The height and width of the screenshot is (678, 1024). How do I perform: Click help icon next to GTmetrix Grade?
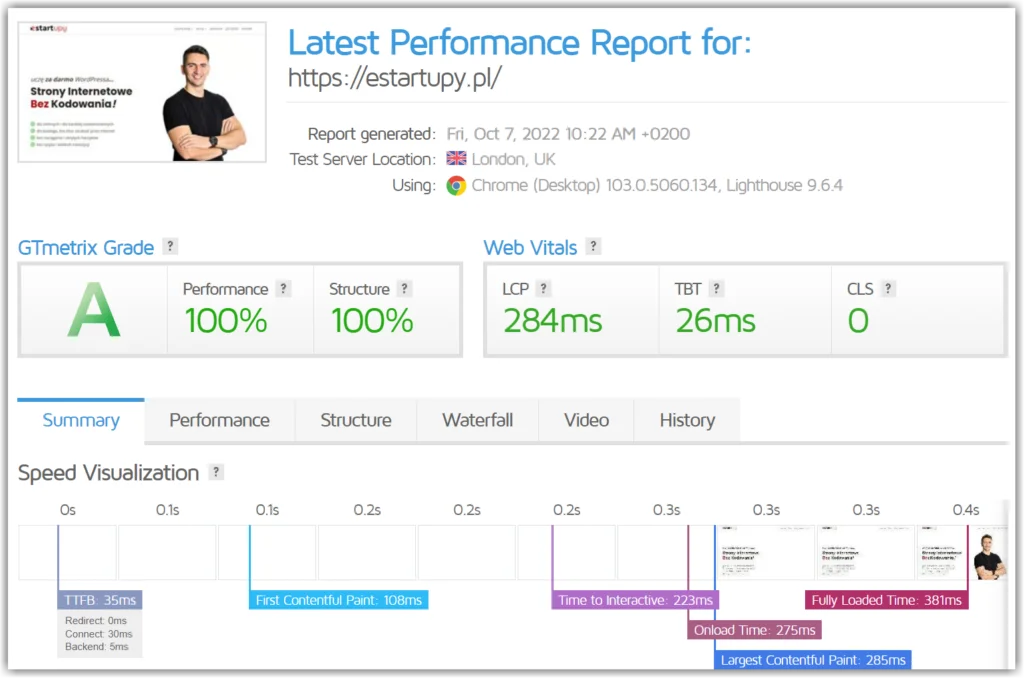pyautogui.click(x=171, y=246)
